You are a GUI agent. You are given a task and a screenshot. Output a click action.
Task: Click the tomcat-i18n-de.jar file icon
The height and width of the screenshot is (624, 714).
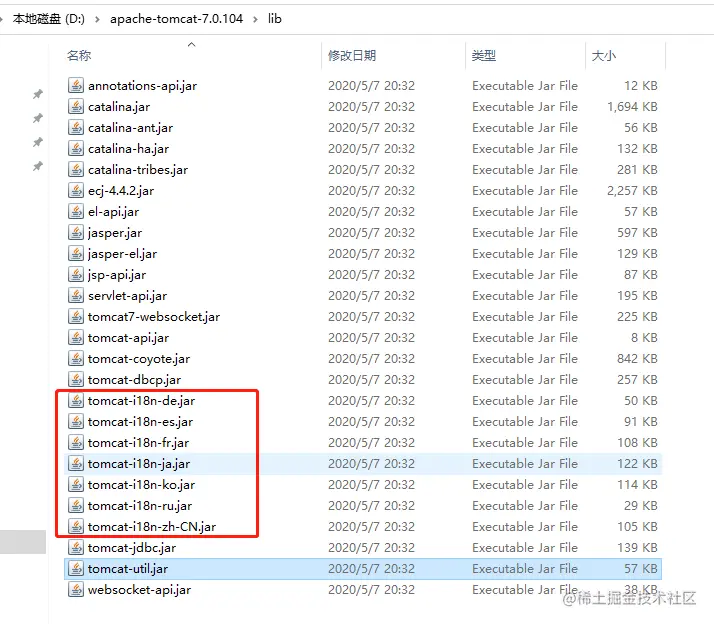tap(76, 400)
